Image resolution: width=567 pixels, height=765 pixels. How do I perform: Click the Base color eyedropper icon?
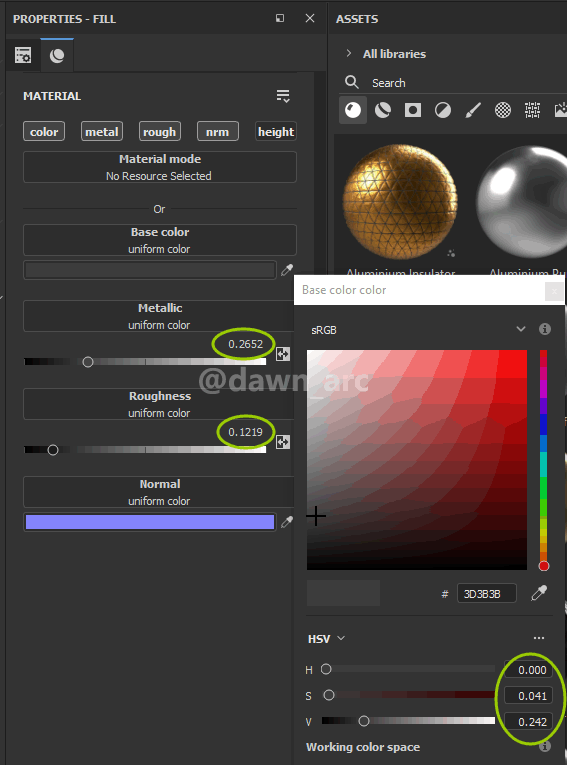pyautogui.click(x=287, y=270)
